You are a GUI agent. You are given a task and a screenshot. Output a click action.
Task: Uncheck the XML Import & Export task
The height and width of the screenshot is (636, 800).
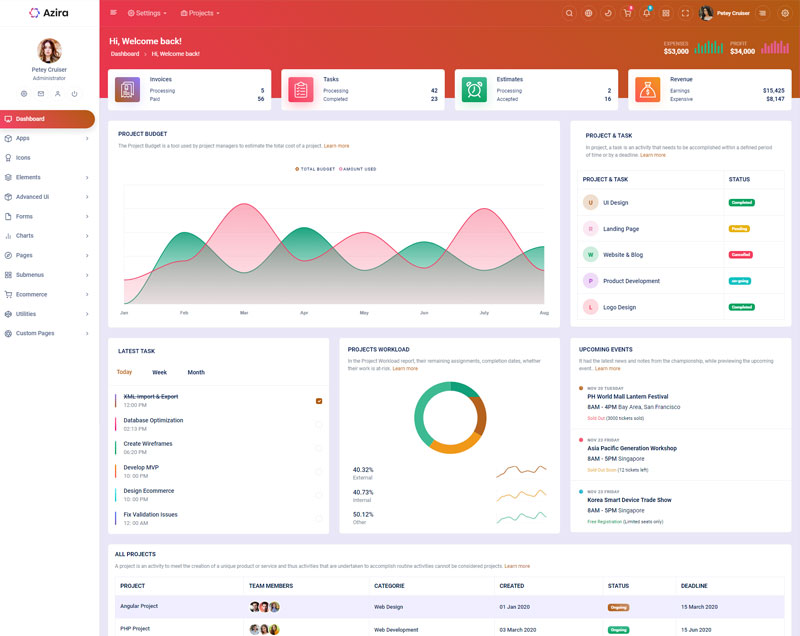pos(319,401)
